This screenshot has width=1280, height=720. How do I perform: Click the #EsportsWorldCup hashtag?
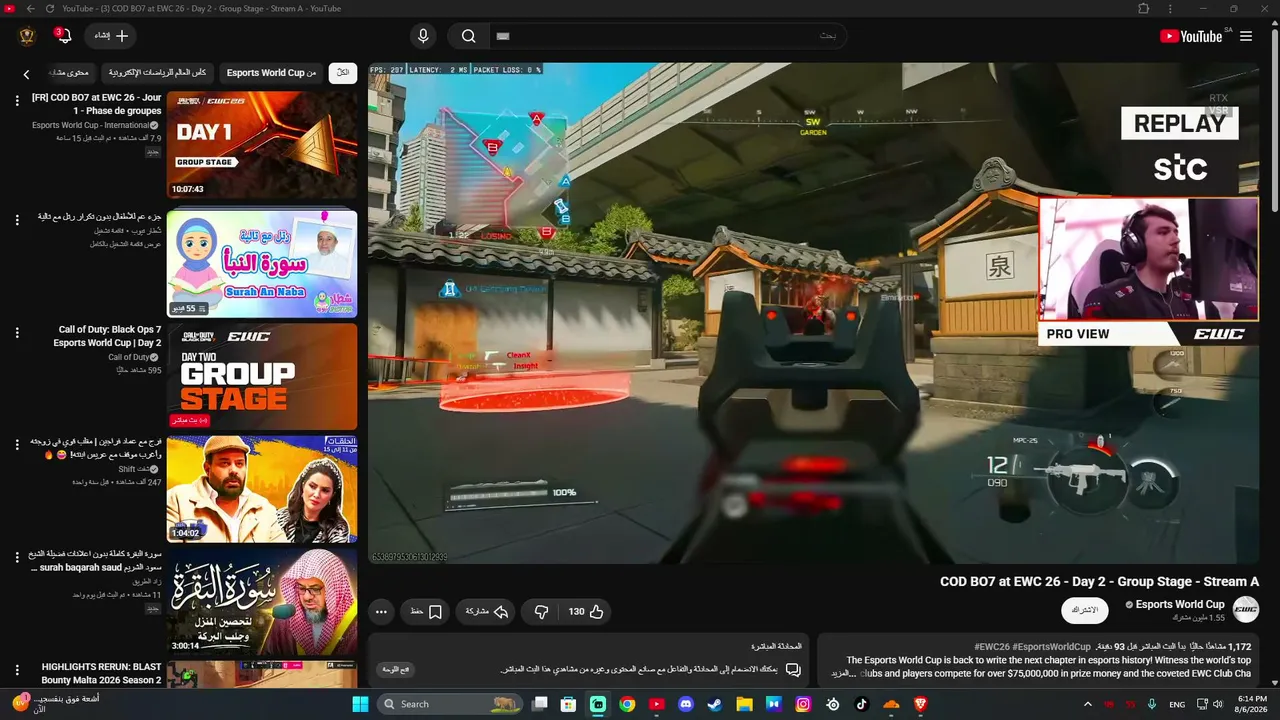[1052, 646]
